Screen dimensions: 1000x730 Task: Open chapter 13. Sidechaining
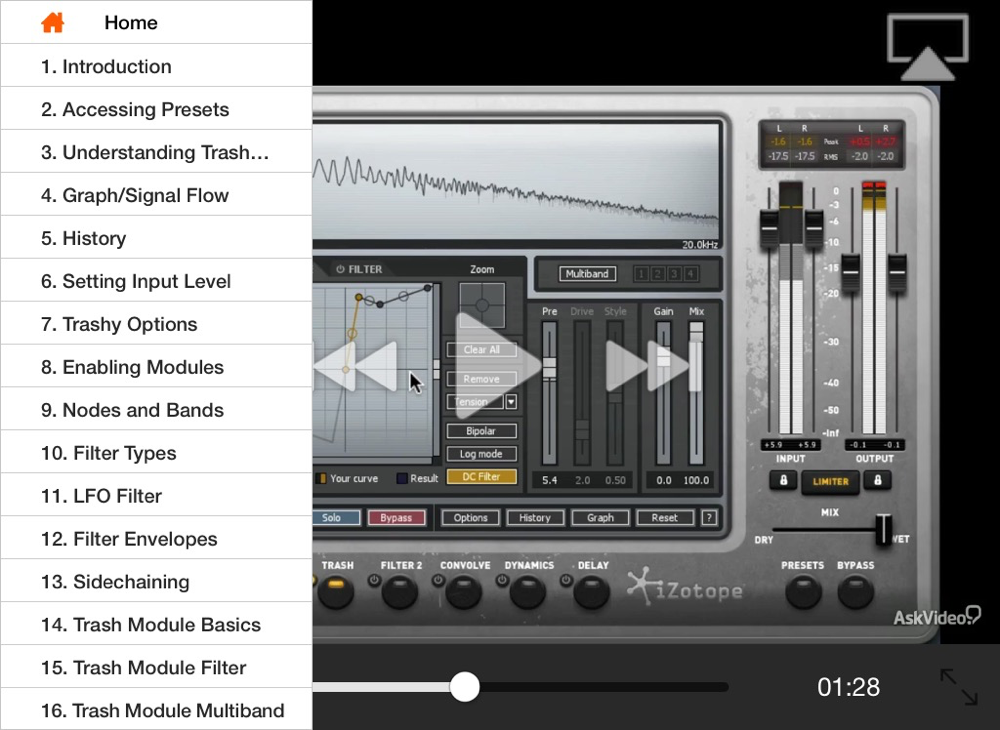point(156,581)
